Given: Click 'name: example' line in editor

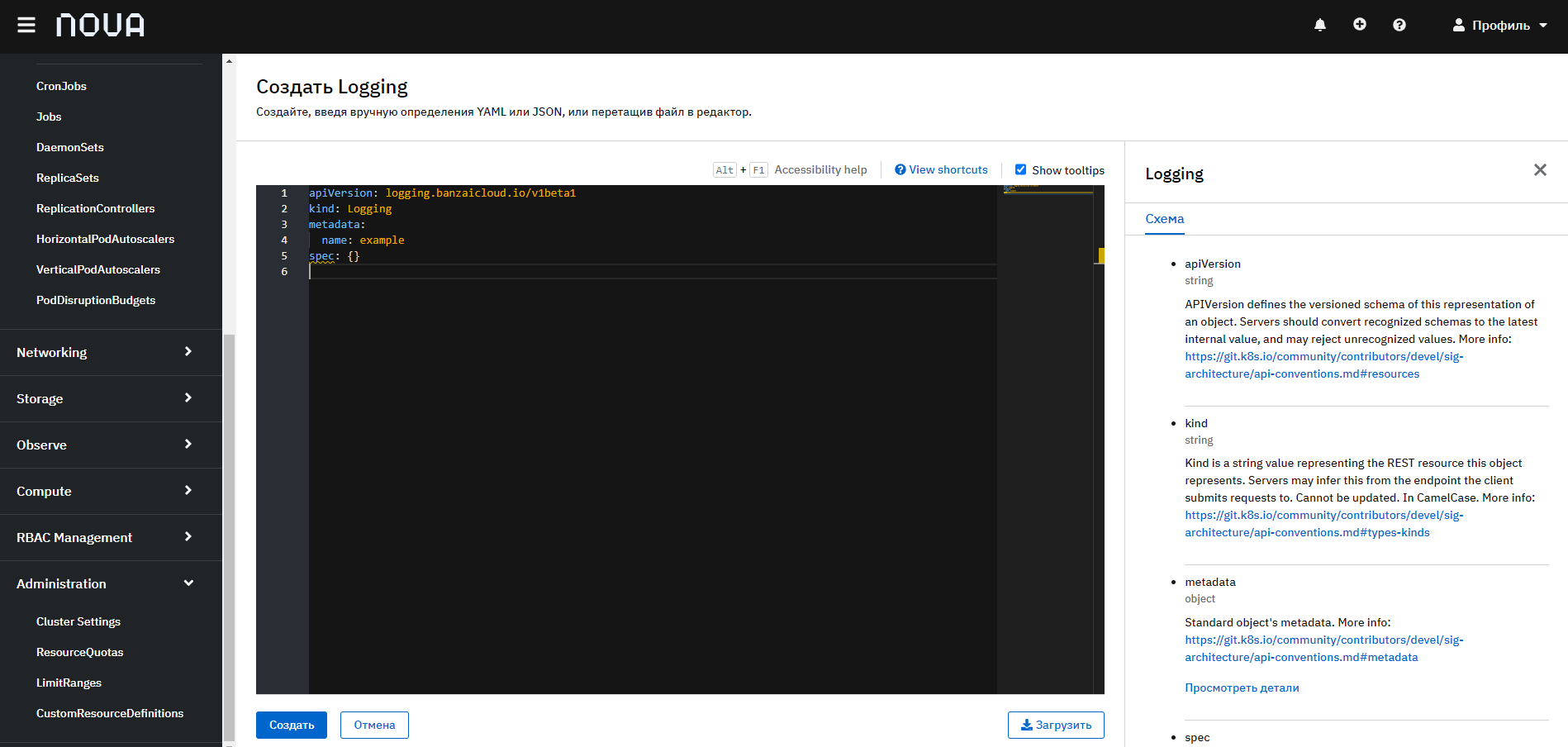Looking at the screenshot, I should (x=363, y=240).
